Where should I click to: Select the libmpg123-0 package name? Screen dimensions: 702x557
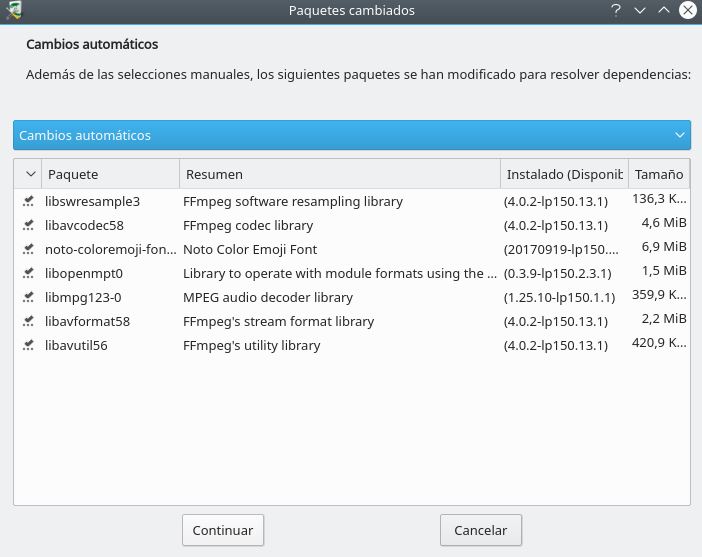[83, 297]
